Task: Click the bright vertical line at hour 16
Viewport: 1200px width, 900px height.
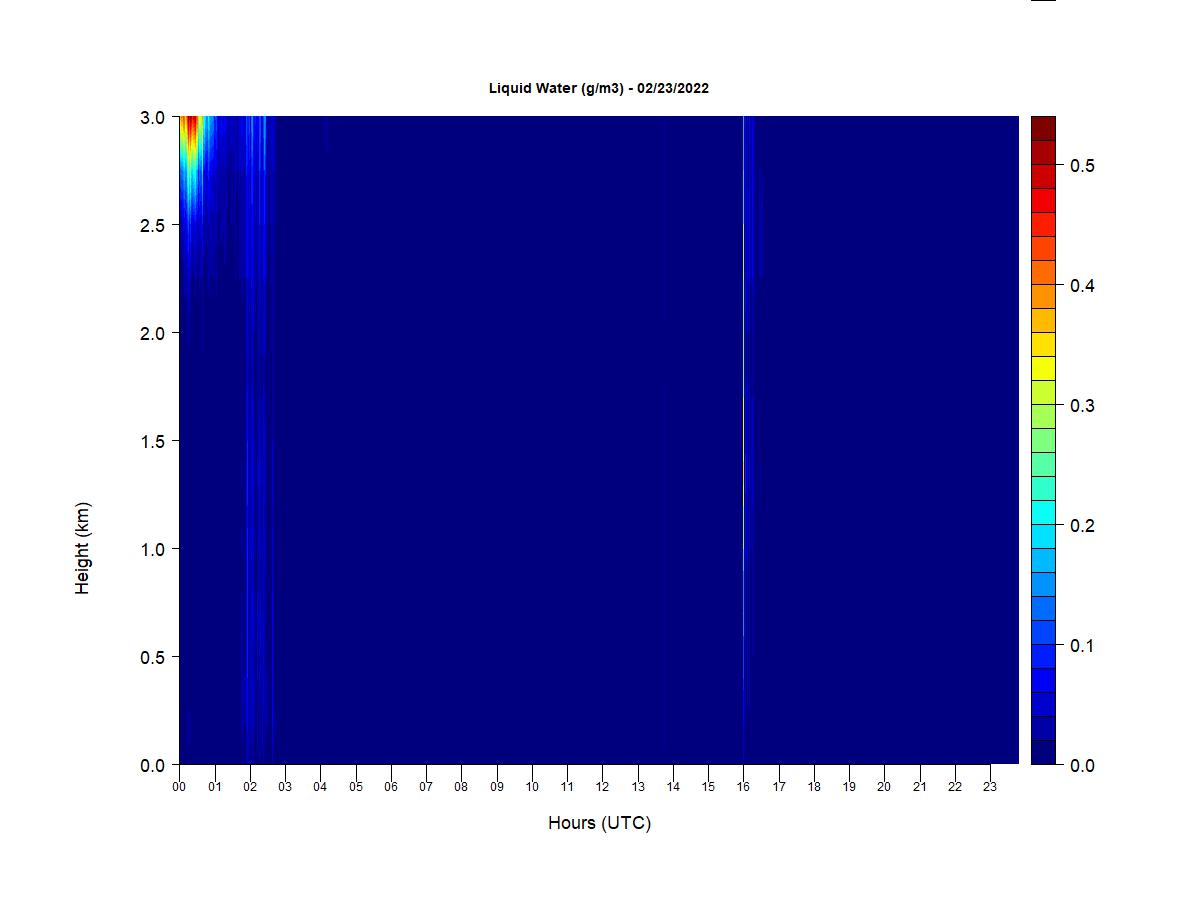Action: click(743, 440)
